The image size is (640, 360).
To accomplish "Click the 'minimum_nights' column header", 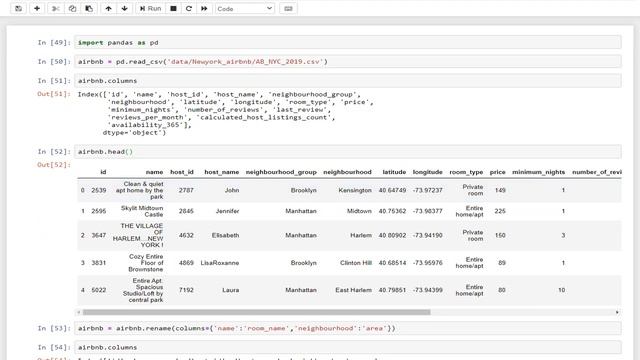I will coord(538,172).
